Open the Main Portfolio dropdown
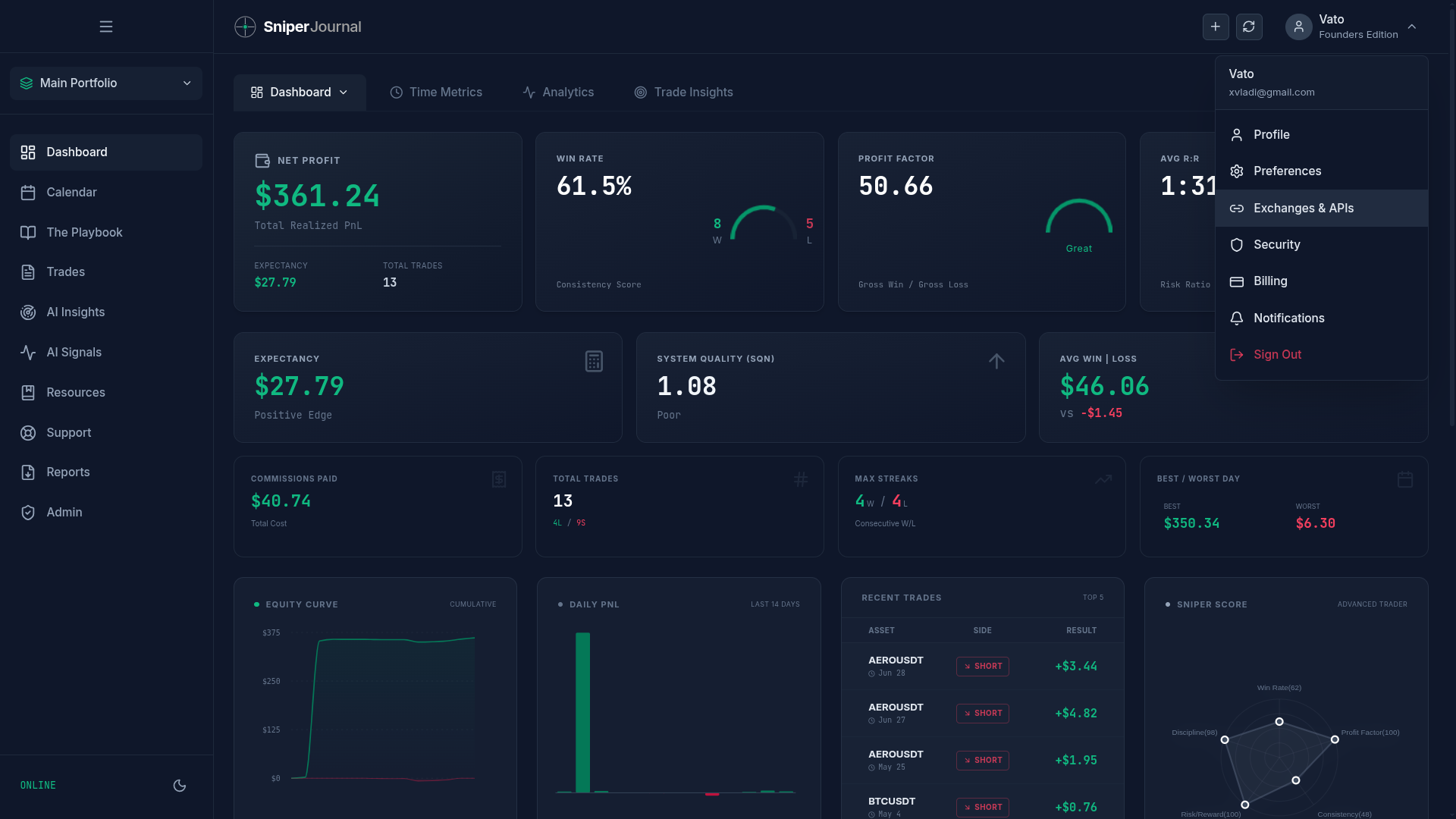Viewport: 1456px width, 819px height. [106, 83]
